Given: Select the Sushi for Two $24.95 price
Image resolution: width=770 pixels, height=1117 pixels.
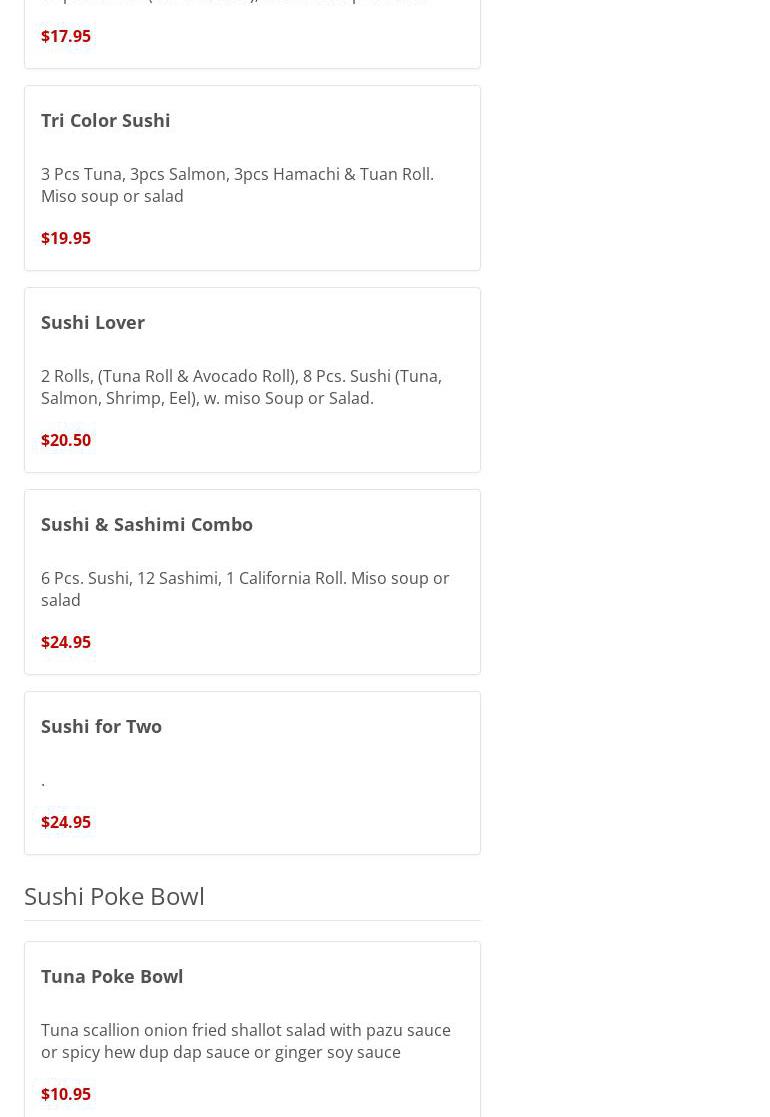Looking at the screenshot, I should coord(66,822).
